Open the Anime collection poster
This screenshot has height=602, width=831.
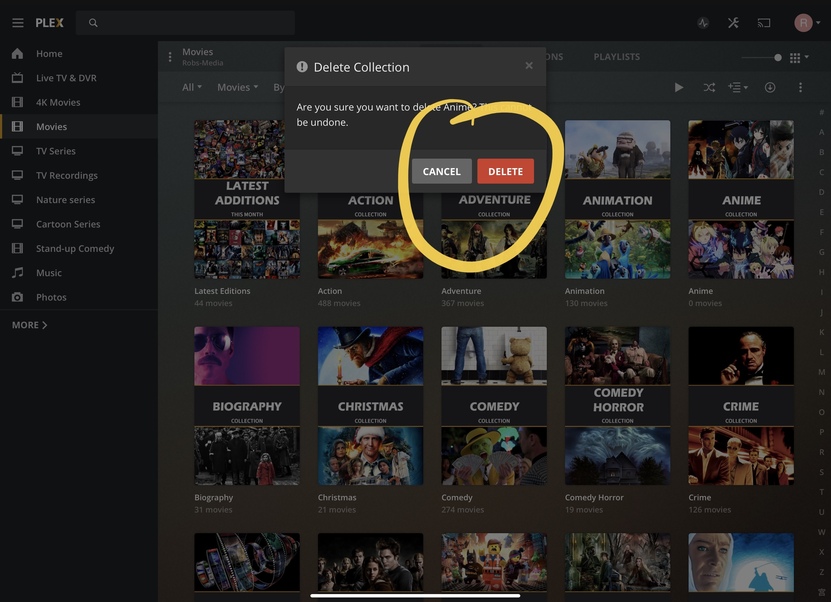(741, 199)
